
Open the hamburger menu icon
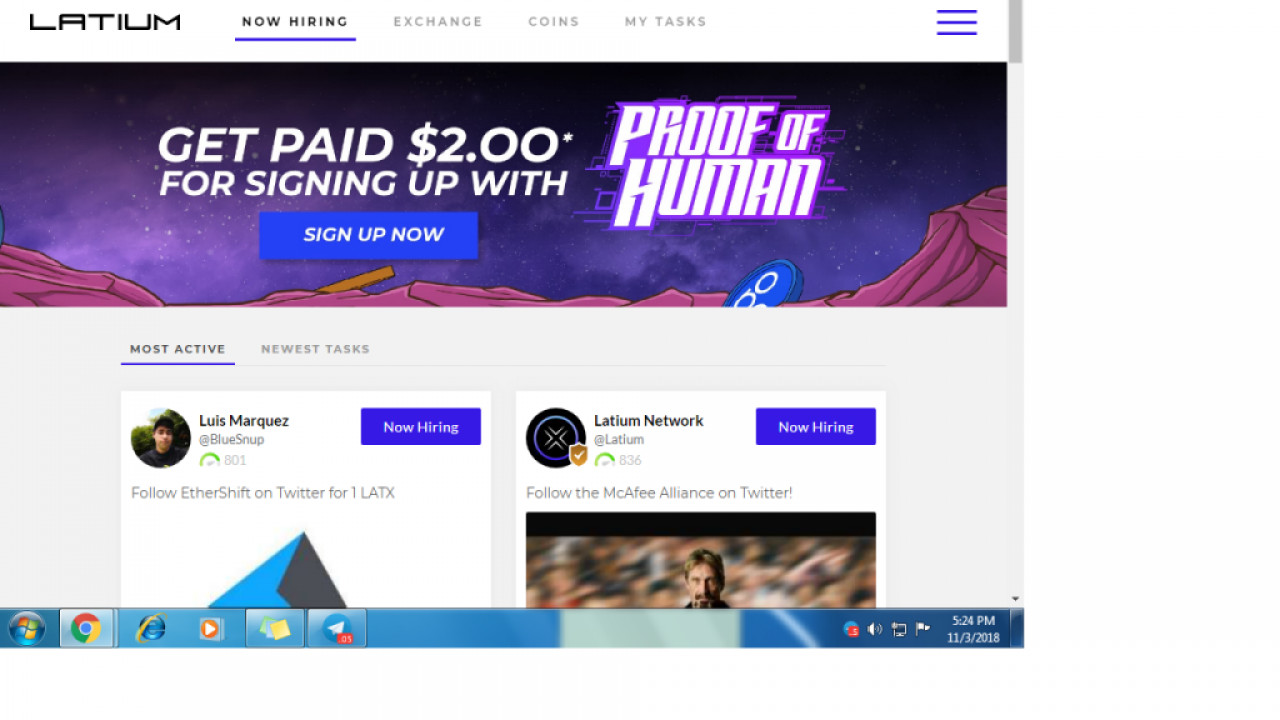coord(956,22)
